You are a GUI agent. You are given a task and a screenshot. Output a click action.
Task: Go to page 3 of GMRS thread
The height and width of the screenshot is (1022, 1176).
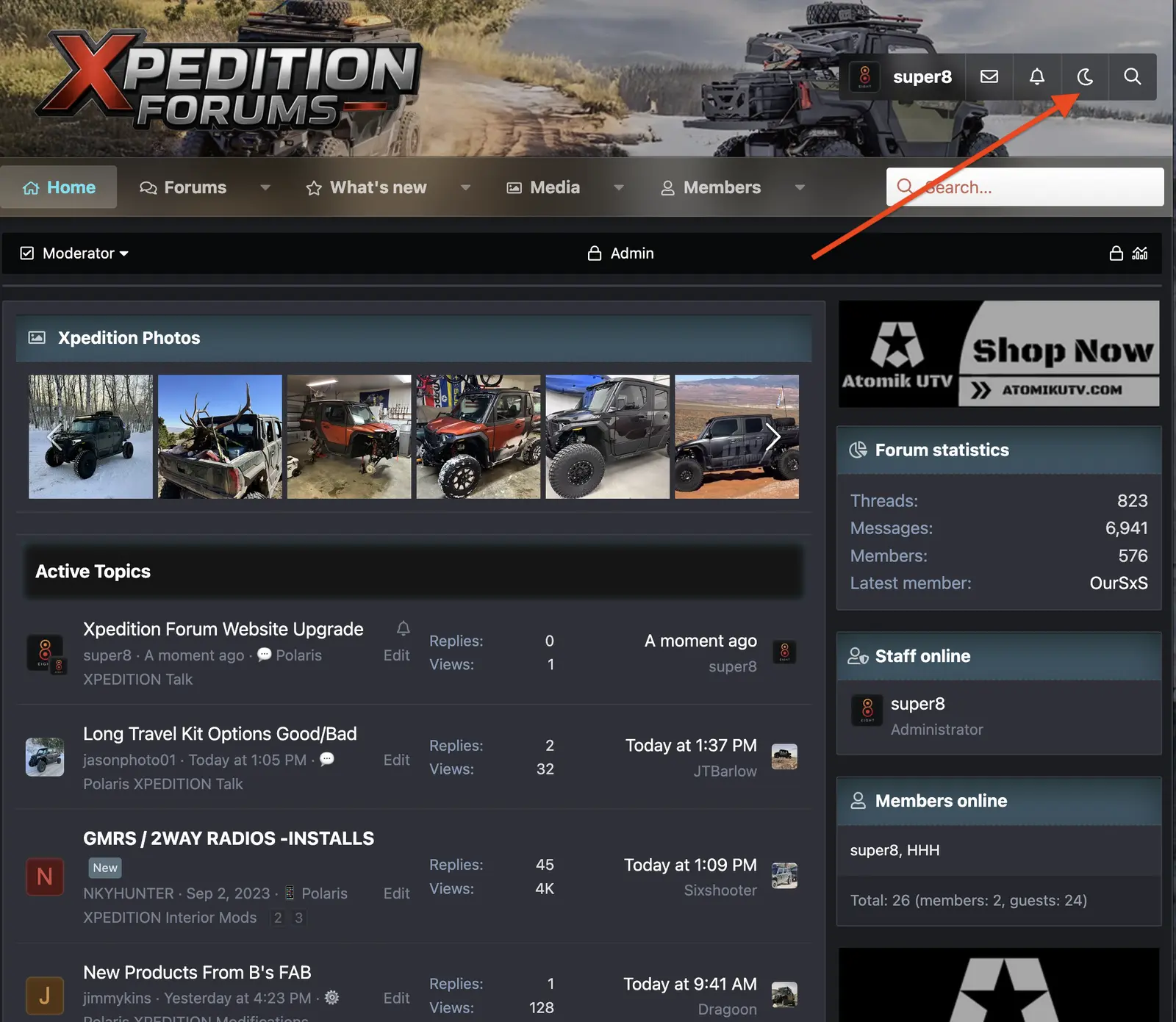coord(298,918)
